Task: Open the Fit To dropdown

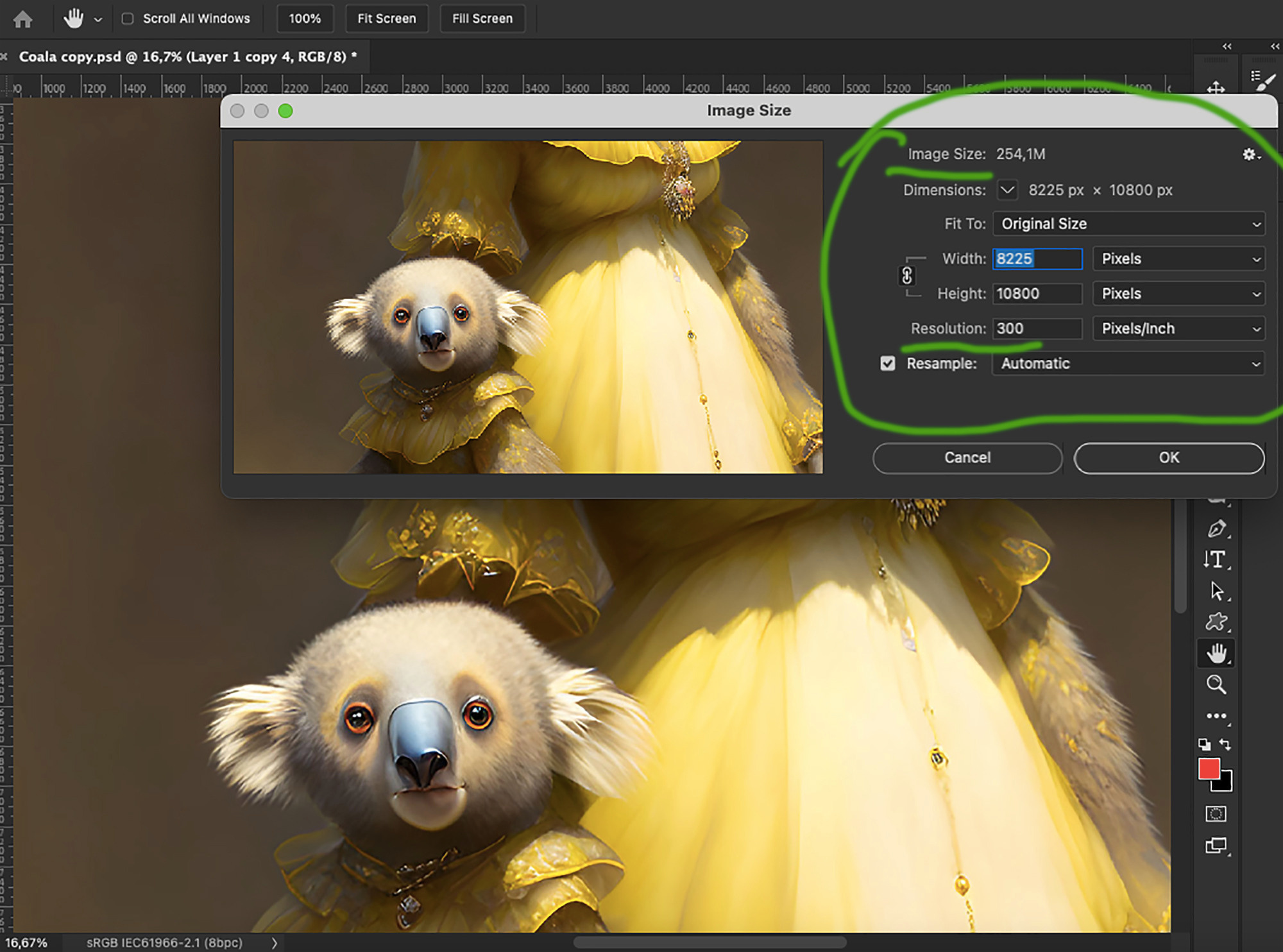Action: [x=1128, y=224]
